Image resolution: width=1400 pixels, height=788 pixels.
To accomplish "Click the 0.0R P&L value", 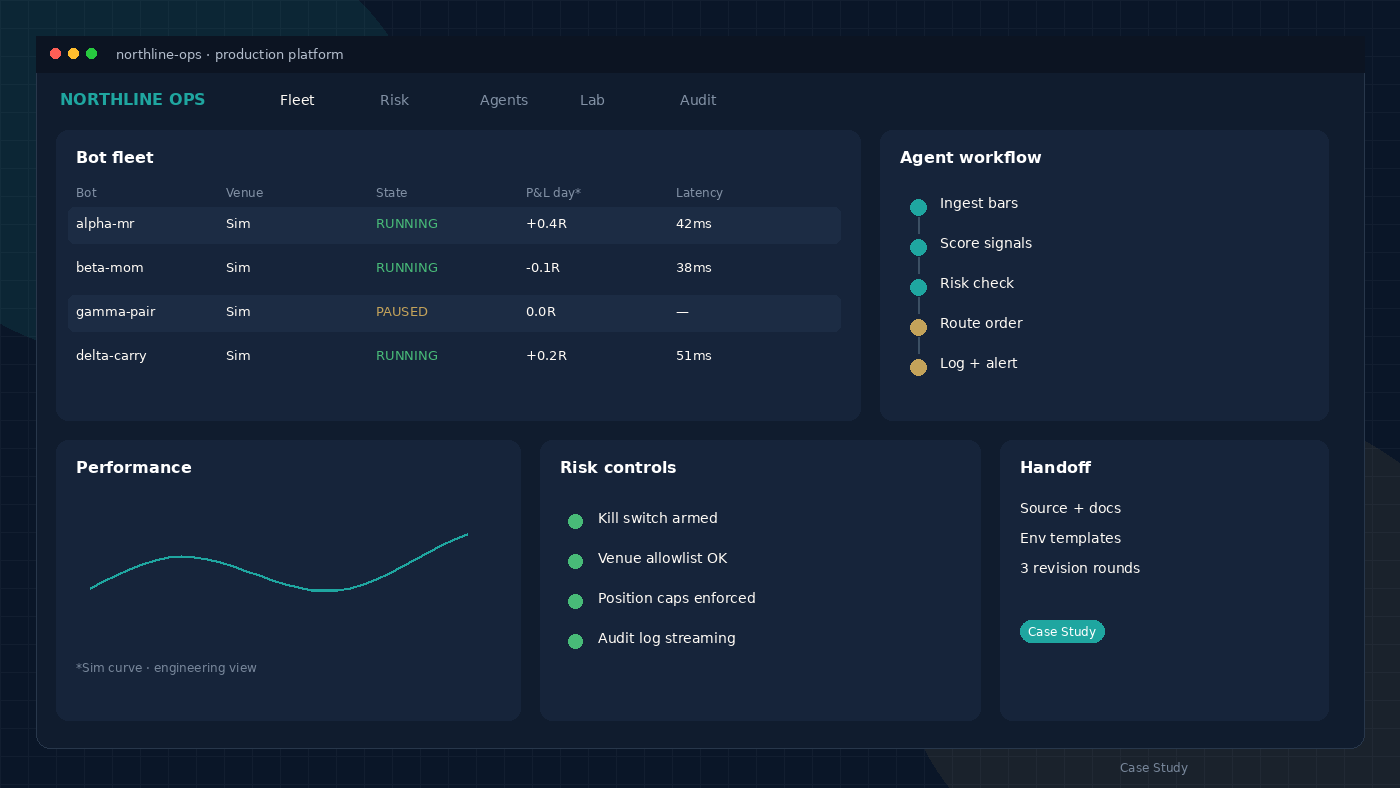I will point(541,312).
